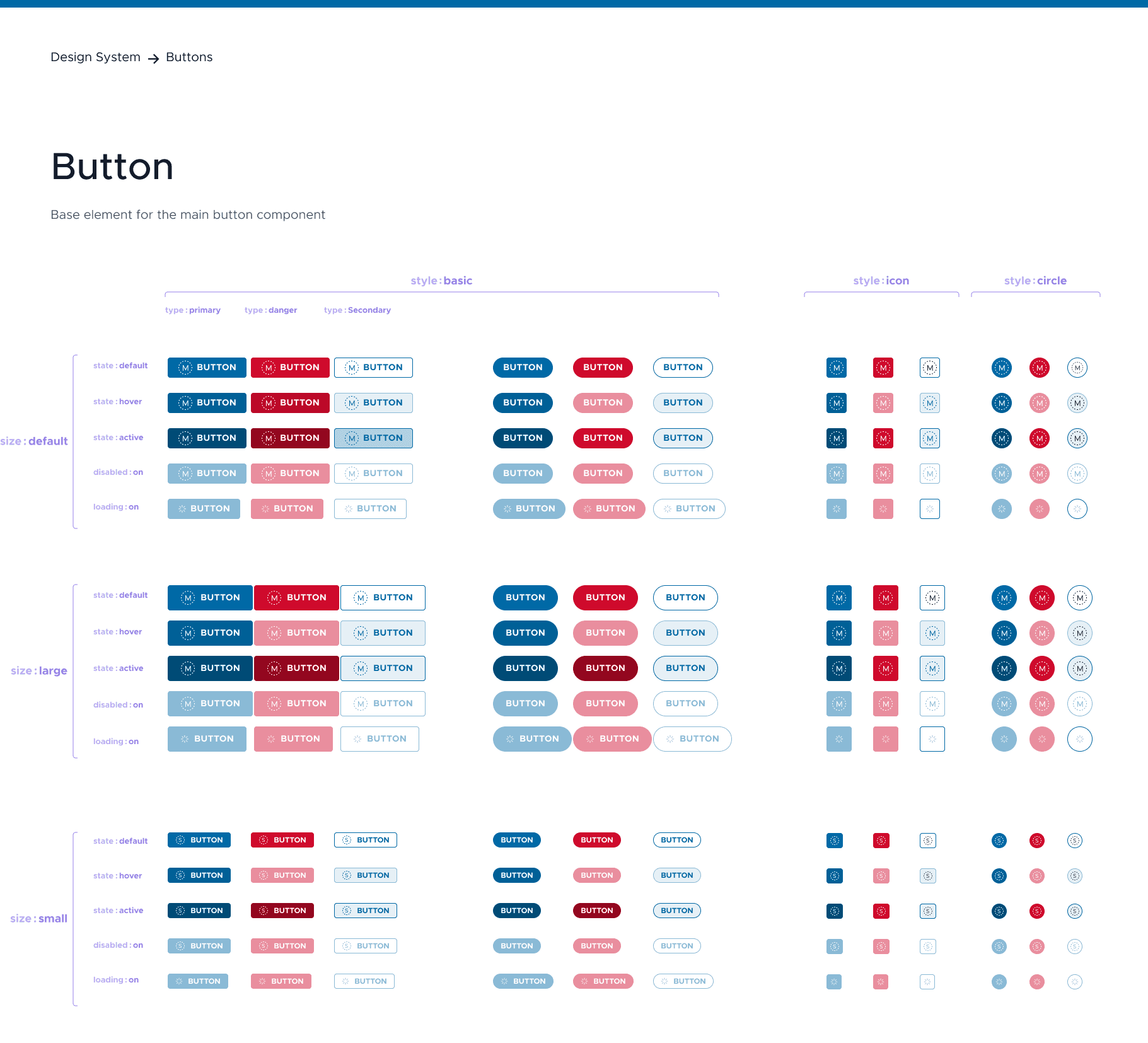This screenshot has height=1043, width=1148.
Task: Click the Buttons breadcrumb item
Action: pyautogui.click(x=189, y=57)
